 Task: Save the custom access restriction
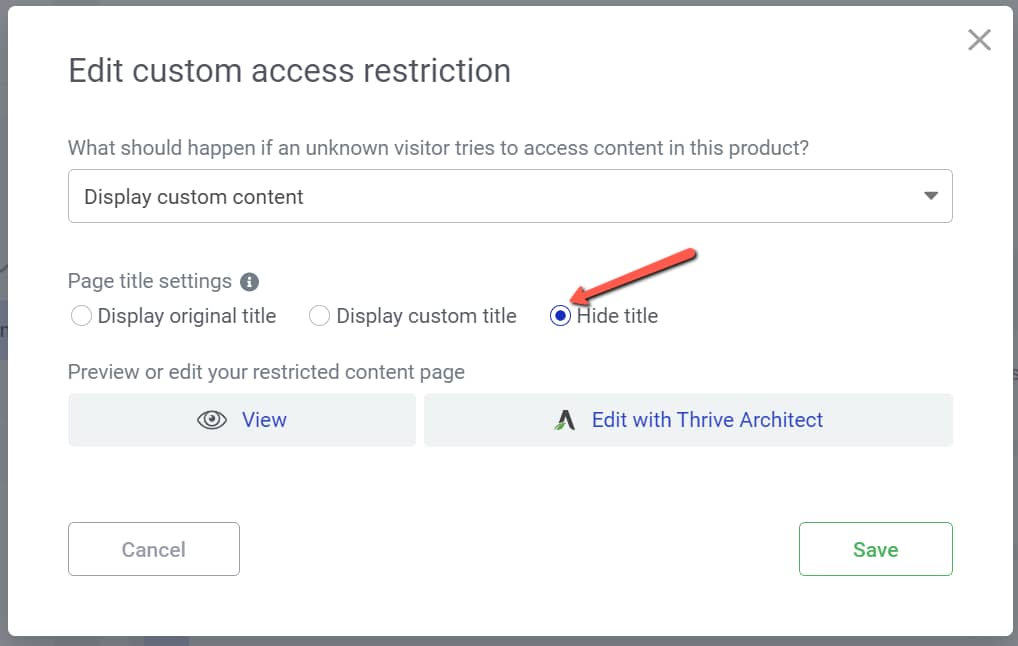click(875, 549)
